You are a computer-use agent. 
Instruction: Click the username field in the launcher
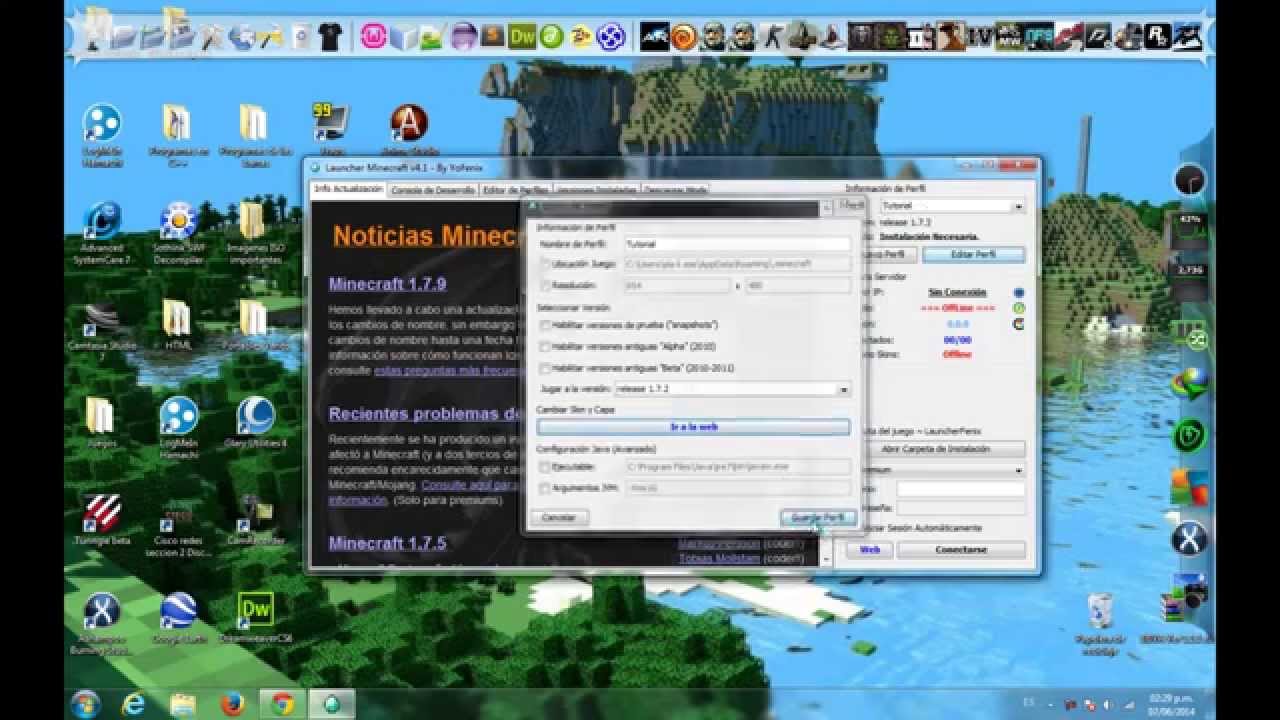(960, 489)
